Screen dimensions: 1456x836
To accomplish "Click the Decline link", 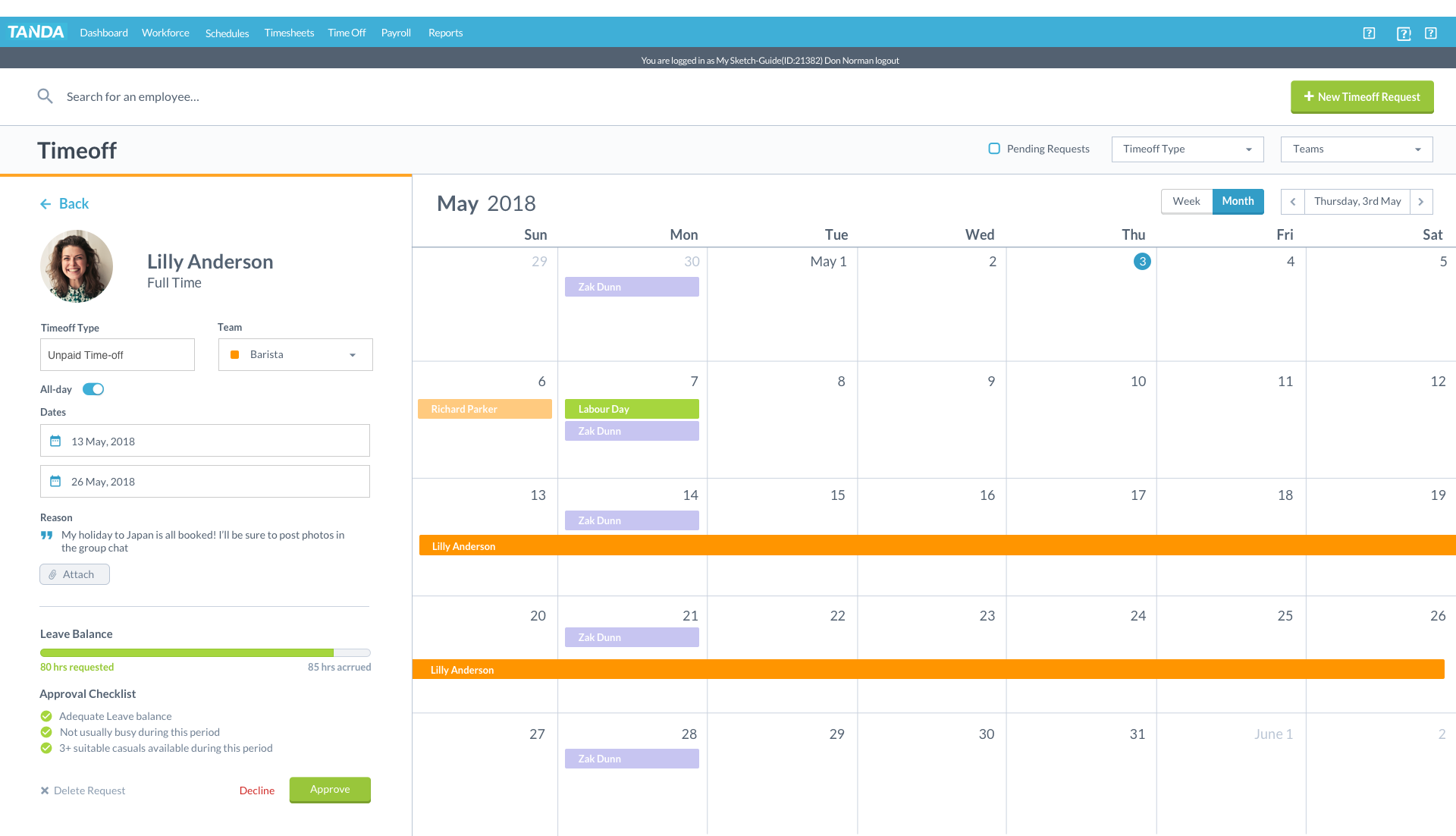I will 257,790.
